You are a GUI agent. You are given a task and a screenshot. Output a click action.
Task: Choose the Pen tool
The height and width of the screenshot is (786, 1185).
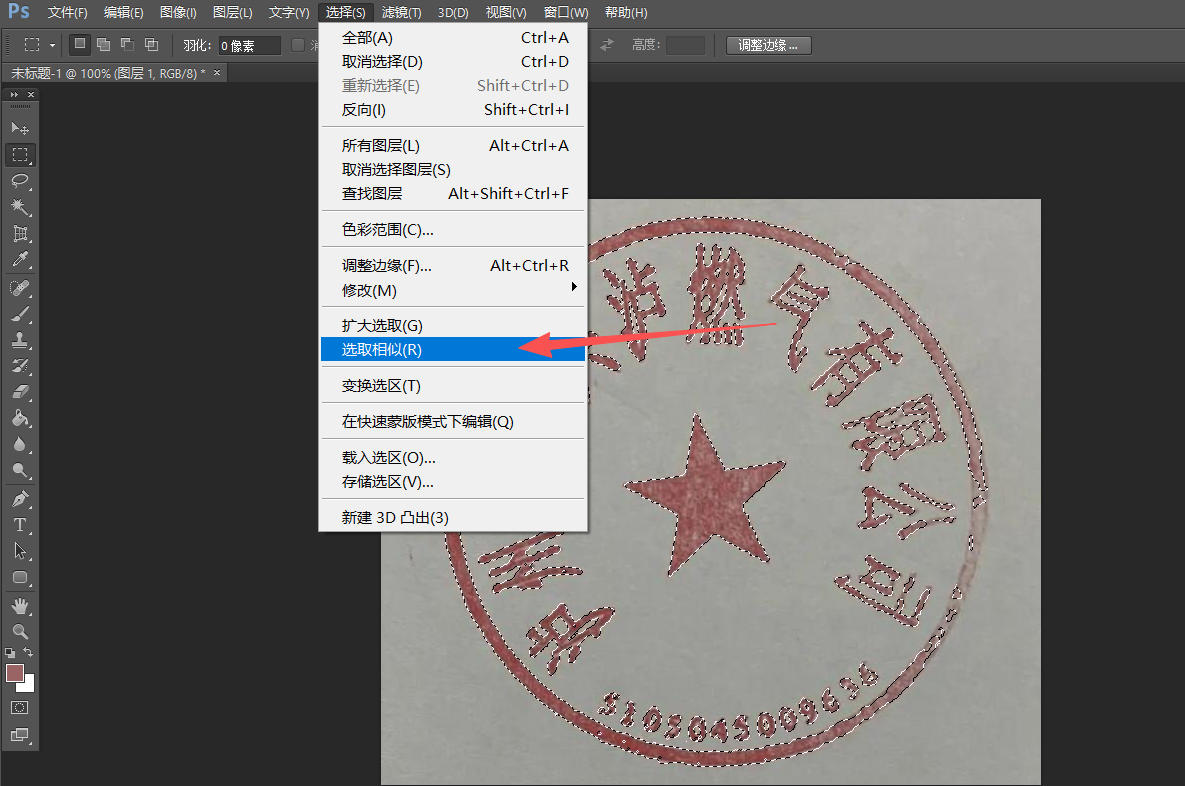(x=19, y=498)
